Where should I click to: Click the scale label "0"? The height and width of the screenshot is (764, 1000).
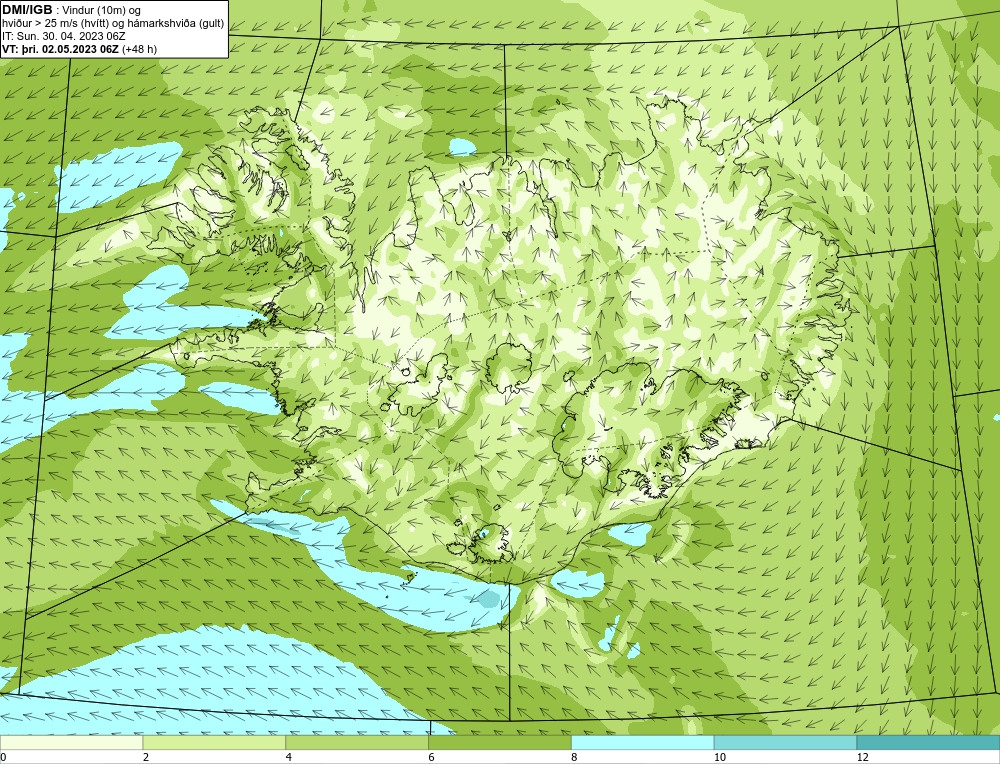[3, 757]
